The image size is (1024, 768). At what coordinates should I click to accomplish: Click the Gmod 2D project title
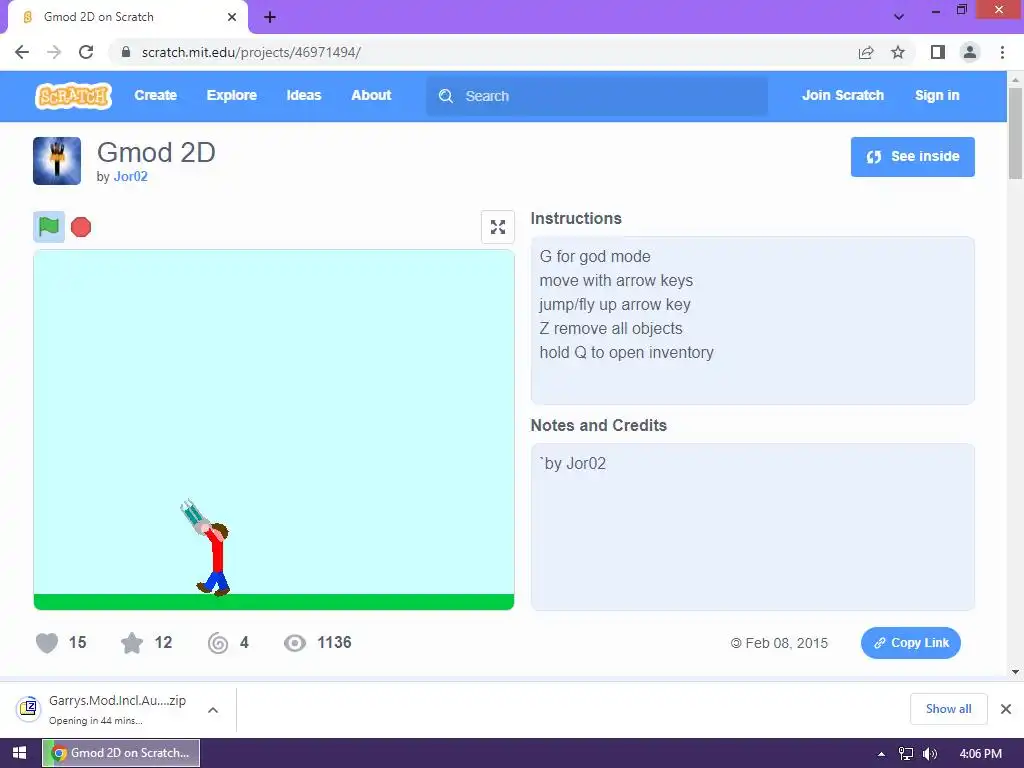[156, 152]
